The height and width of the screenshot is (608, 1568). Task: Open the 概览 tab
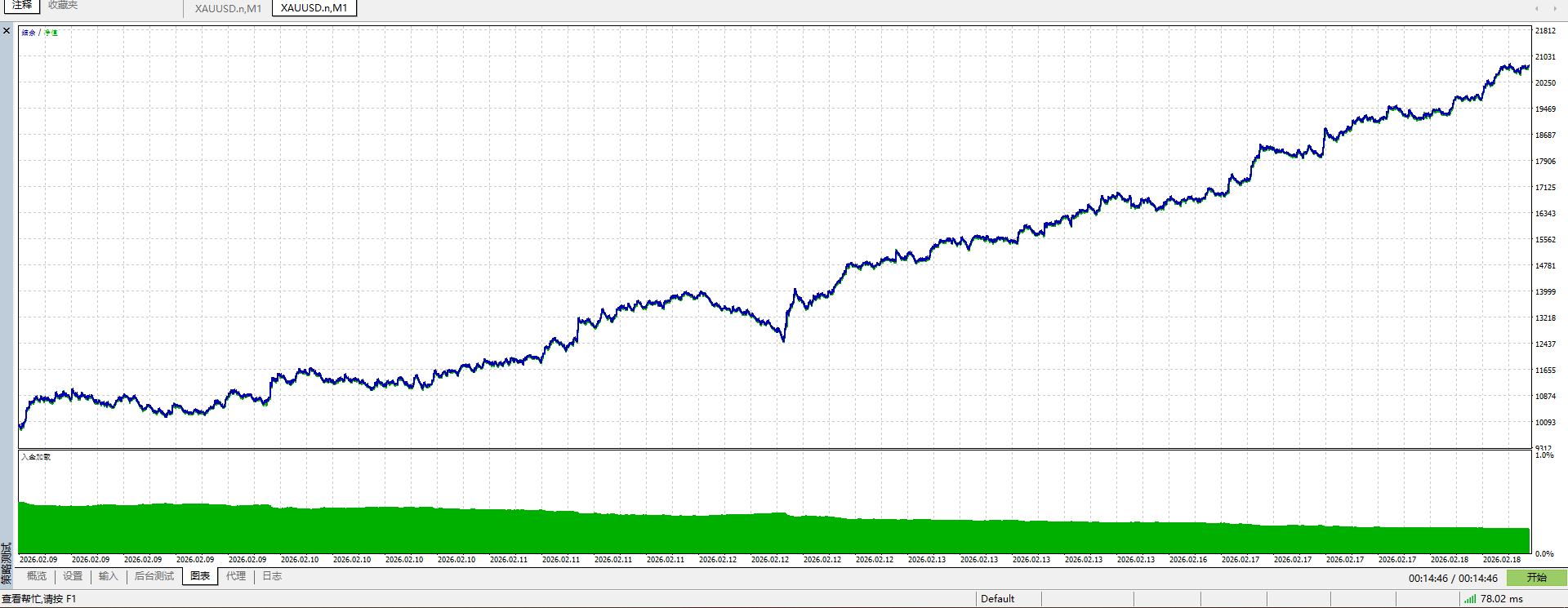[37, 576]
